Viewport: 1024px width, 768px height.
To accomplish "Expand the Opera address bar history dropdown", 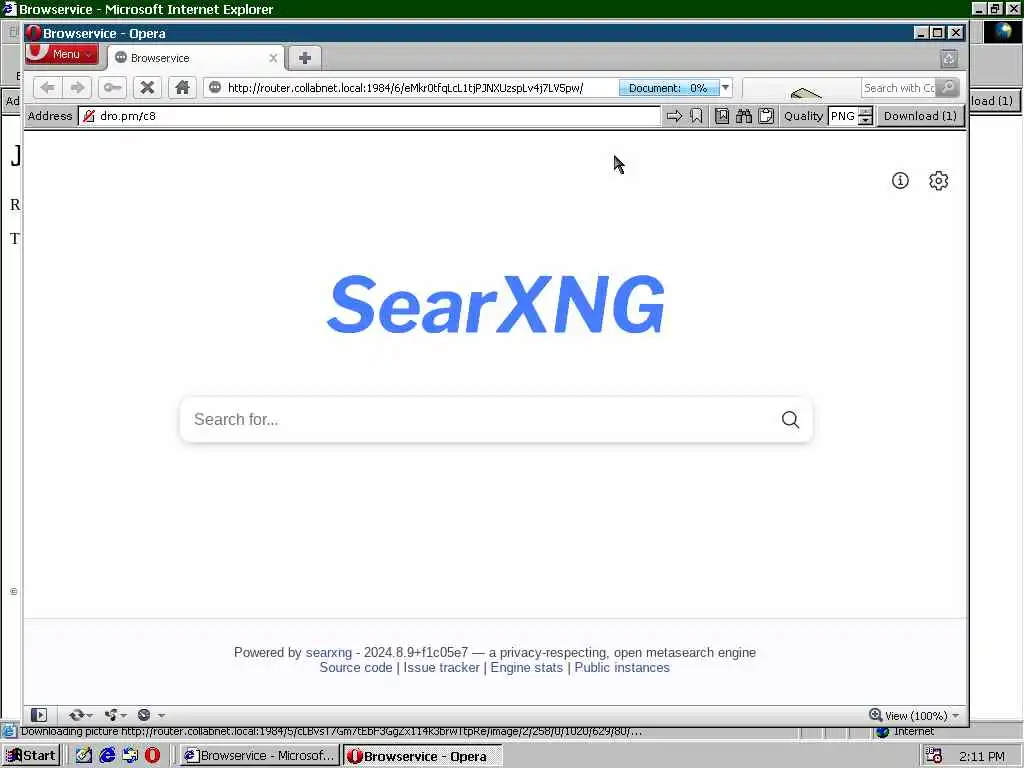I will 726,88.
